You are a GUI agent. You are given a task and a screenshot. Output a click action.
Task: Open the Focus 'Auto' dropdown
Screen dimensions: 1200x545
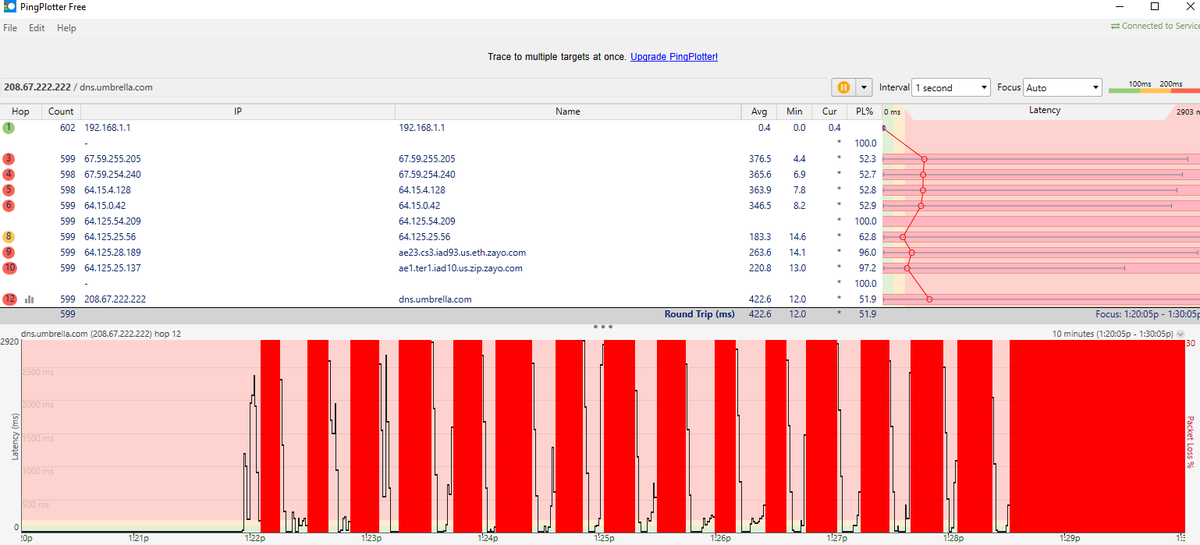(1062, 88)
